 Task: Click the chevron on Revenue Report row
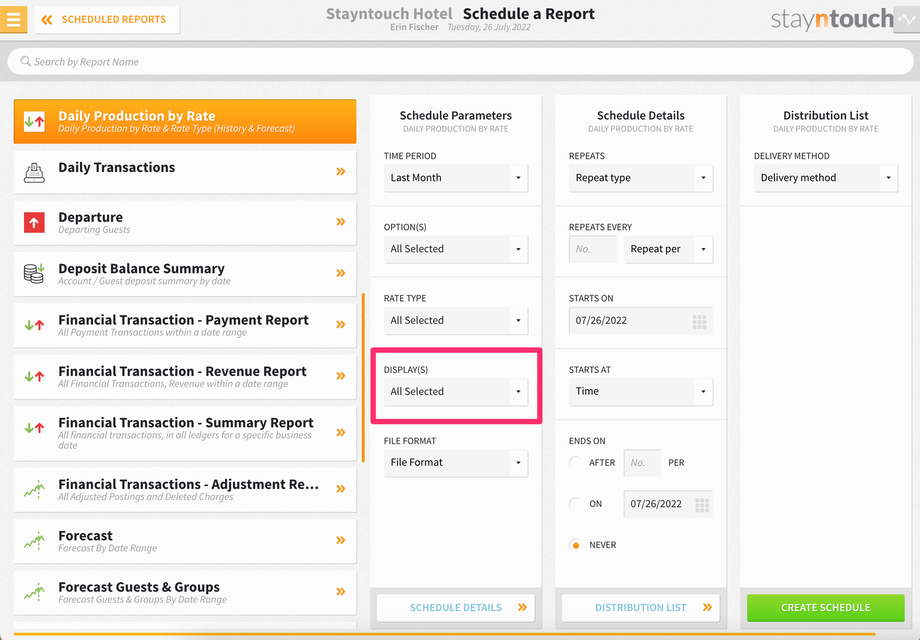click(x=340, y=375)
